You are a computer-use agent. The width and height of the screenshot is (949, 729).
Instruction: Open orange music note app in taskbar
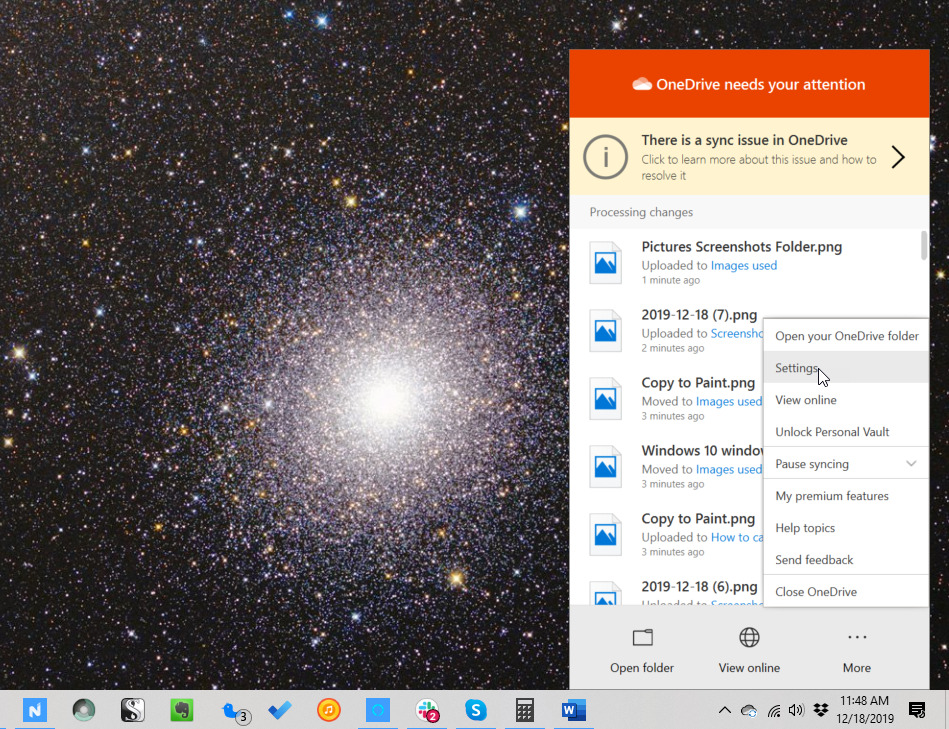pos(329,710)
